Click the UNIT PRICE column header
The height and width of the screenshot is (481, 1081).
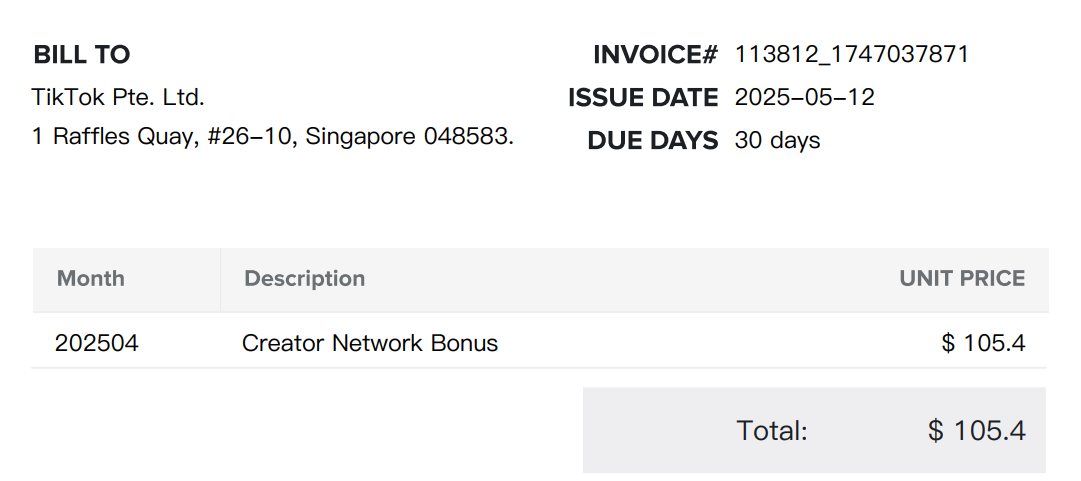pos(962,278)
